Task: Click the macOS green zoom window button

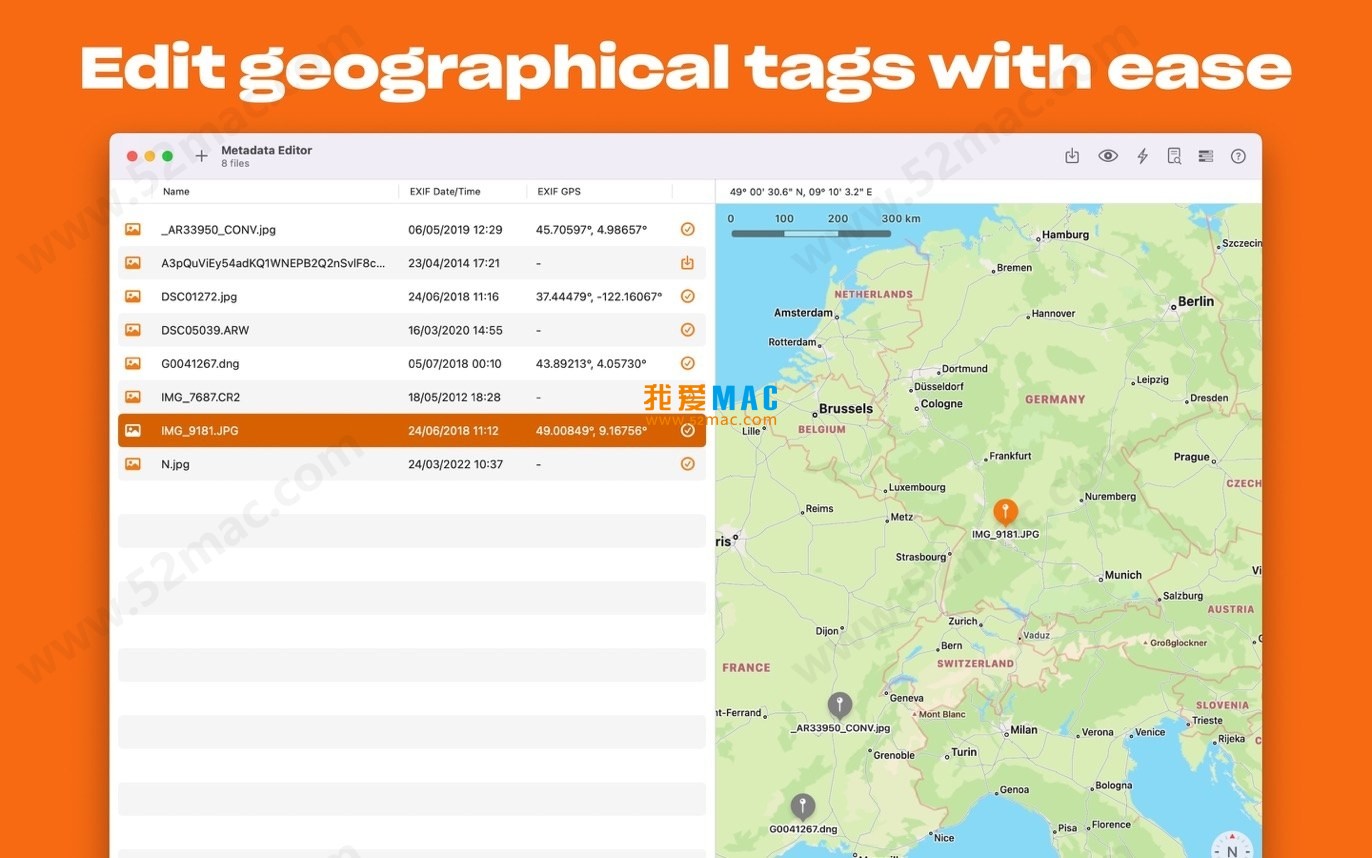Action: pos(167,156)
